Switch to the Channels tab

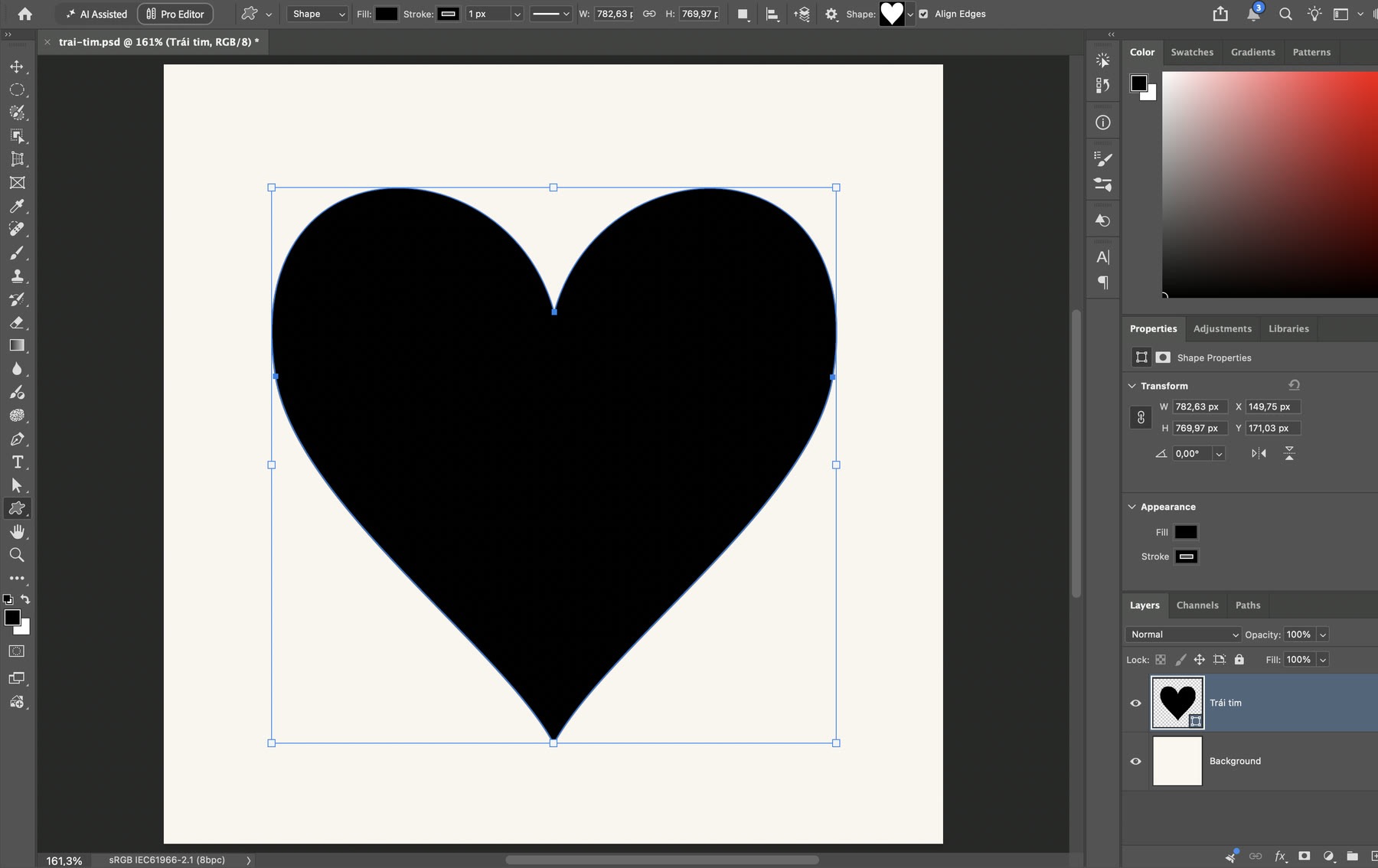click(1197, 605)
